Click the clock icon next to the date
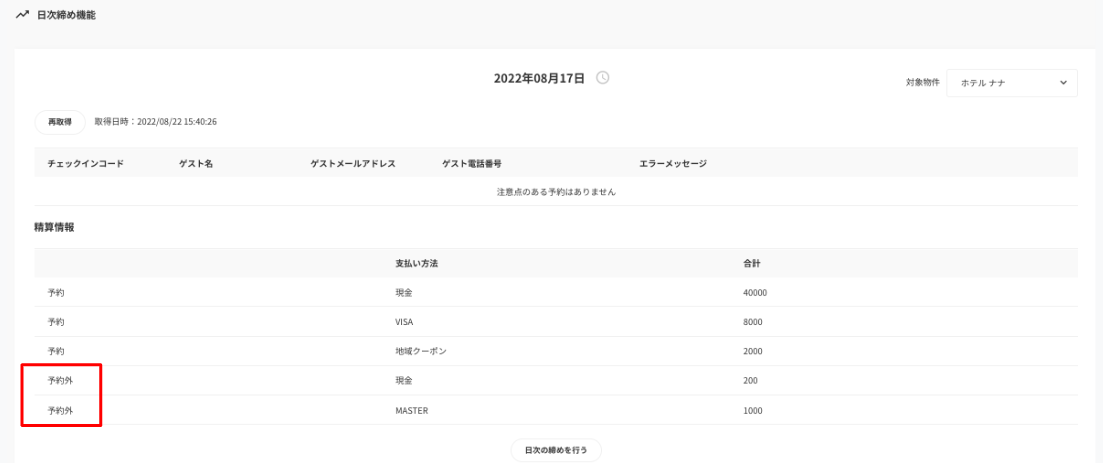Screen dimensions: 1103x463 click(602, 78)
